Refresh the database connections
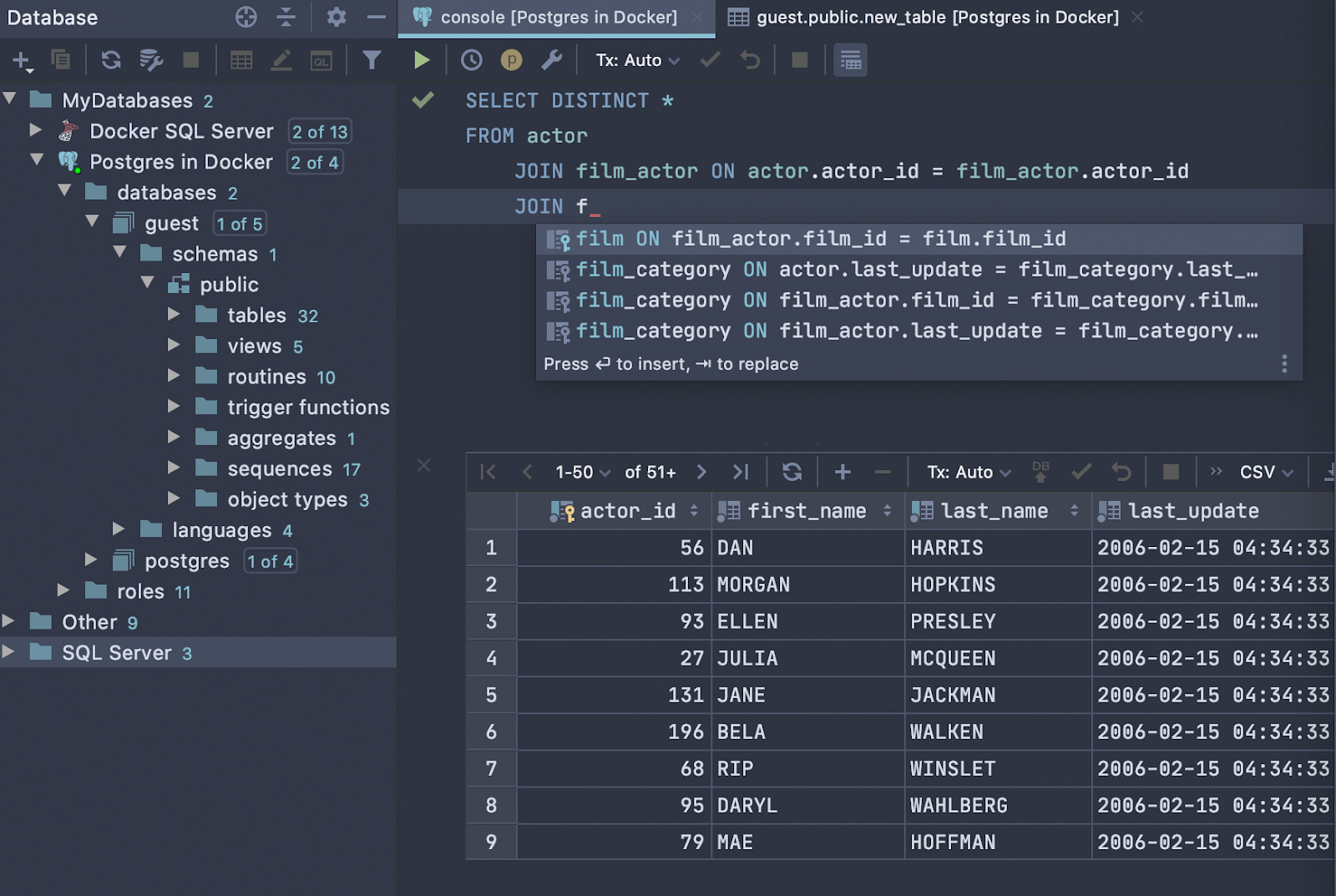Screen dimensions: 1336x896 click(x=109, y=59)
